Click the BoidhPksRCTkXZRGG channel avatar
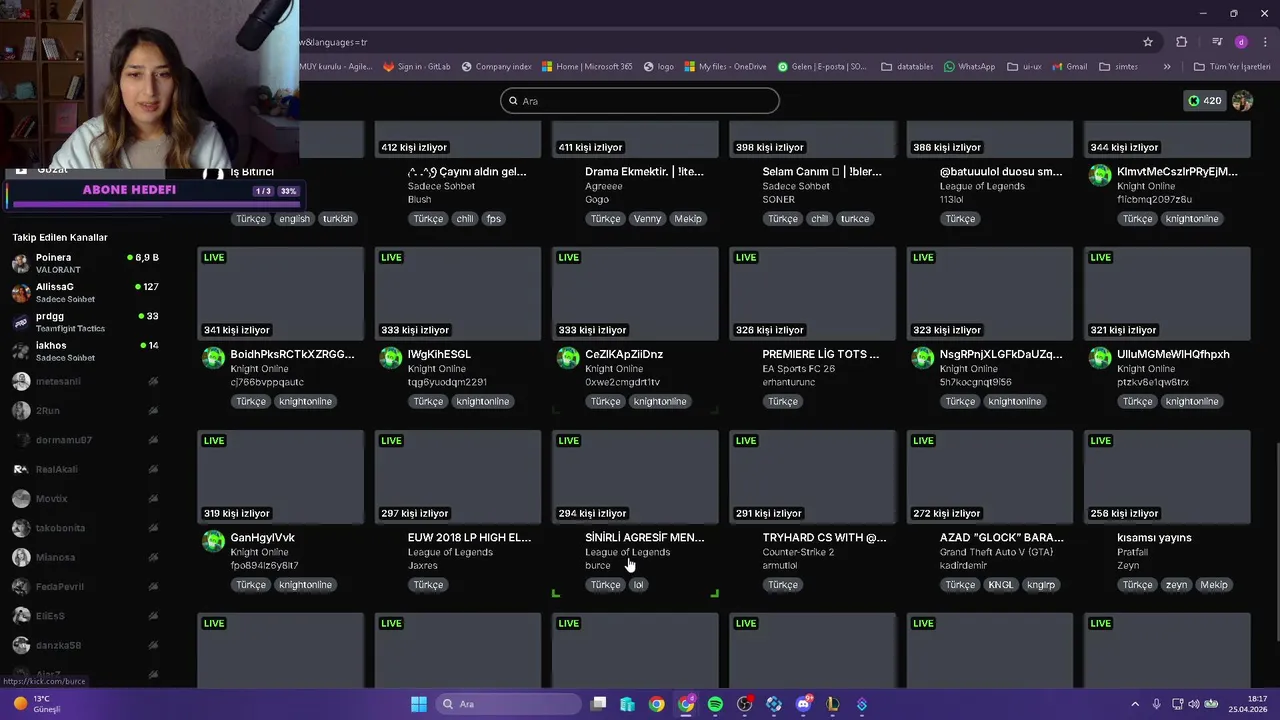 (213, 358)
